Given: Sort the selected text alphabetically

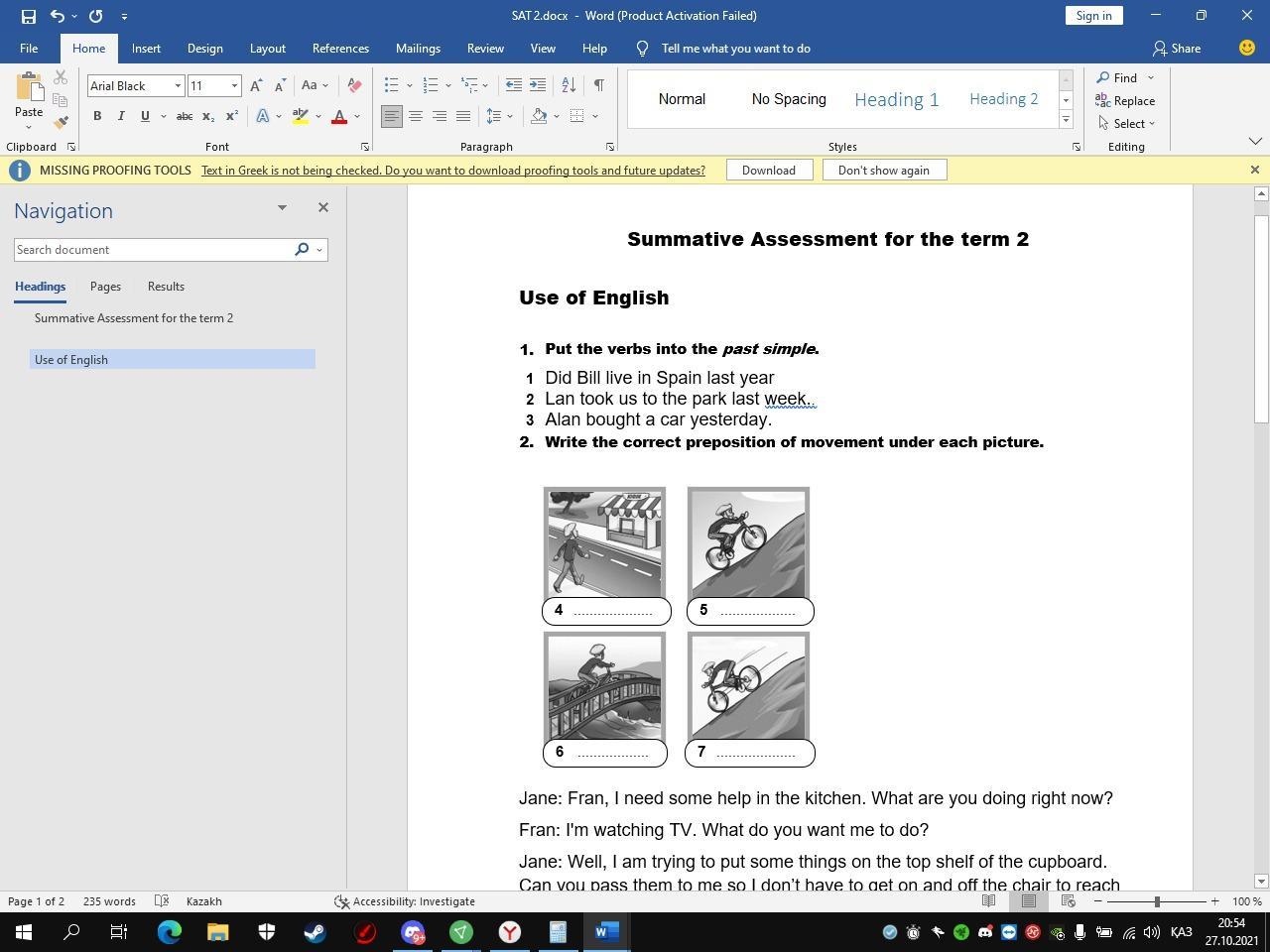Looking at the screenshot, I should point(569,85).
